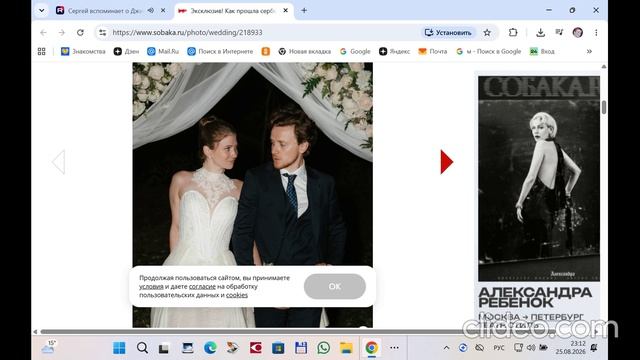Open Microsoft Store from taskbar
This screenshot has height=360, width=640.
(278, 348)
